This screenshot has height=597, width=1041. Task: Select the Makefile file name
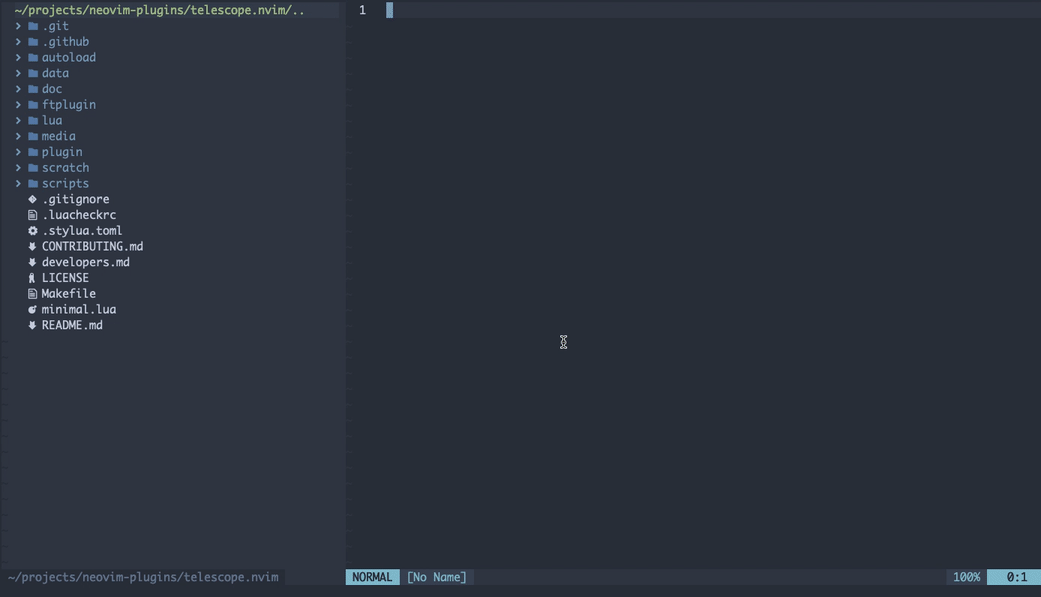click(68, 294)
